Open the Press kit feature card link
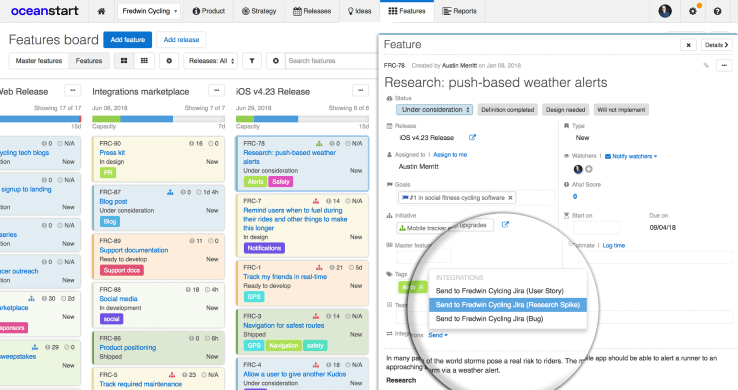This screenshot has height=390, width=738. [112, 152]
